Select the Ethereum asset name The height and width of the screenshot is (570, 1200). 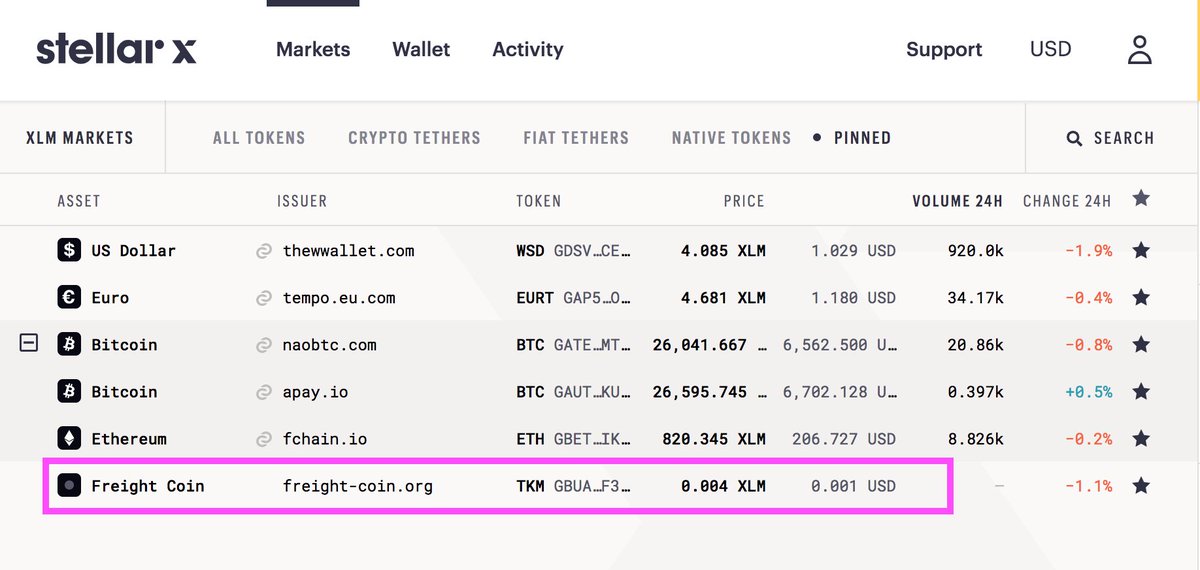(x=129, y=439)
